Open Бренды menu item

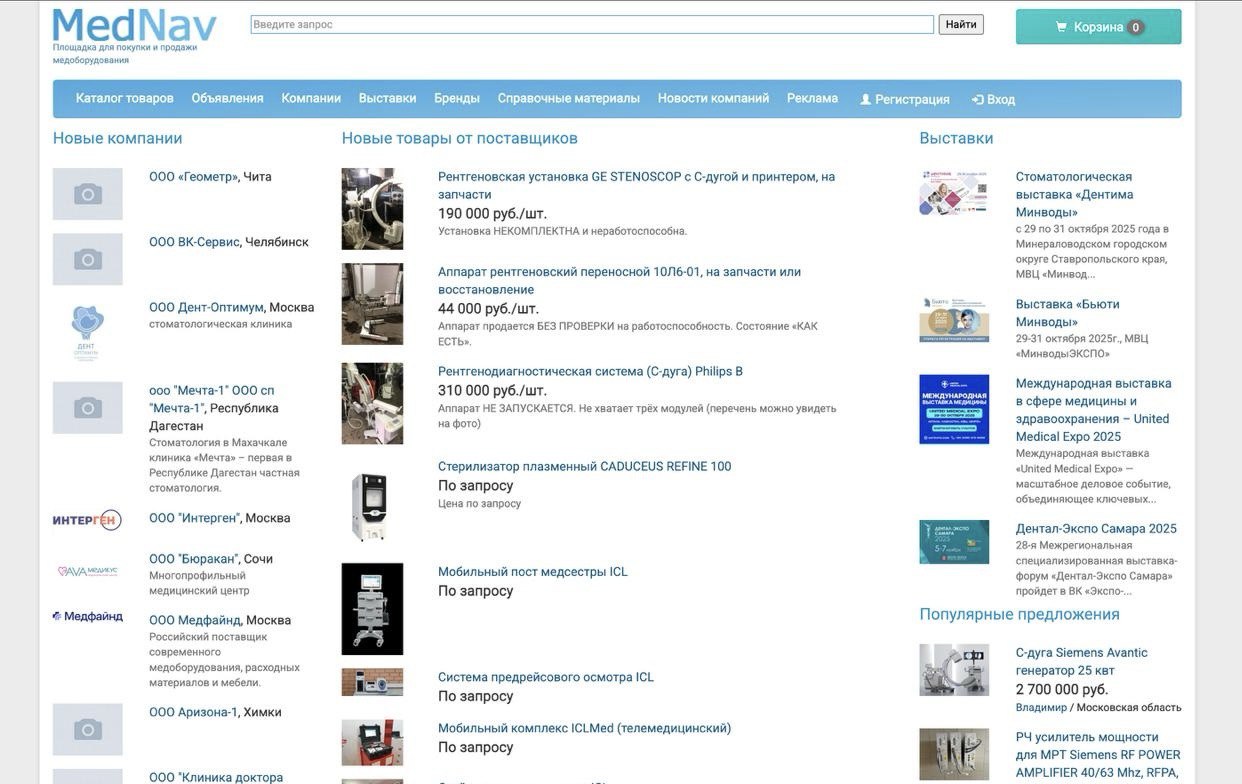[x=457, y=98]
